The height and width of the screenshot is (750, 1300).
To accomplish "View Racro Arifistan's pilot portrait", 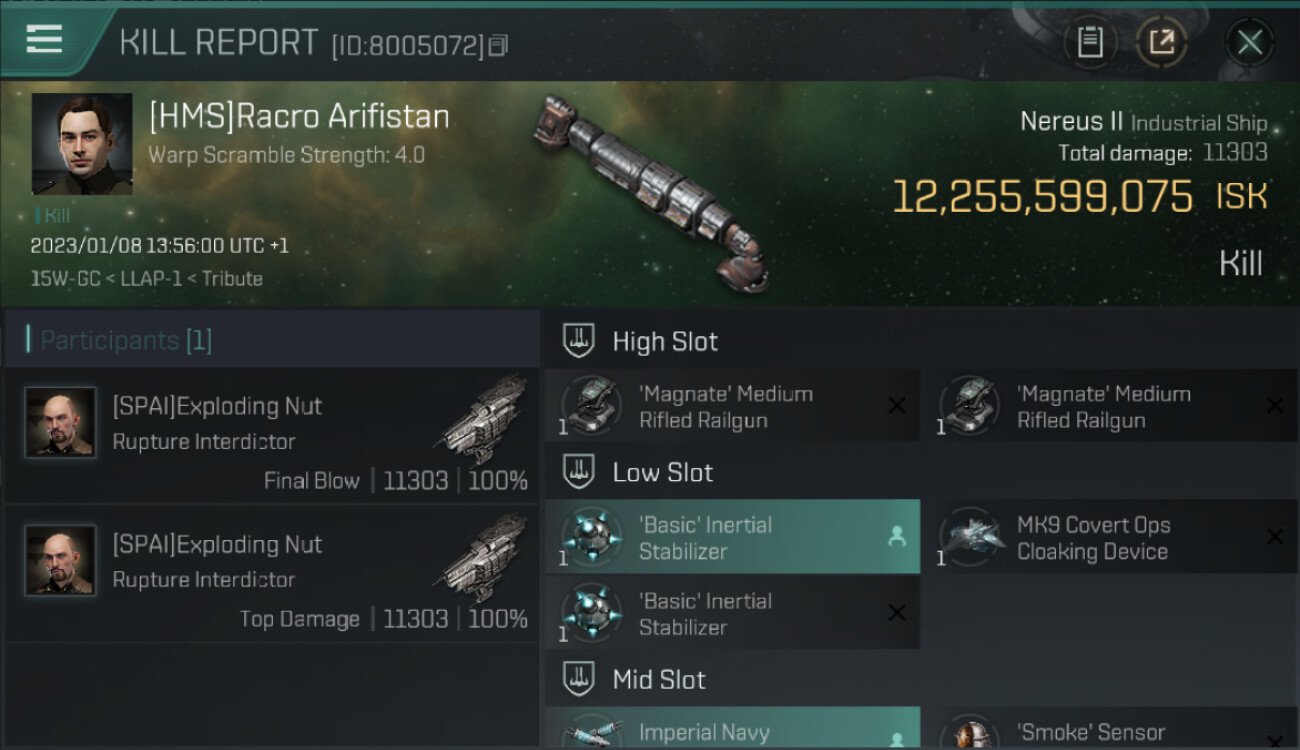I will 82,144.
